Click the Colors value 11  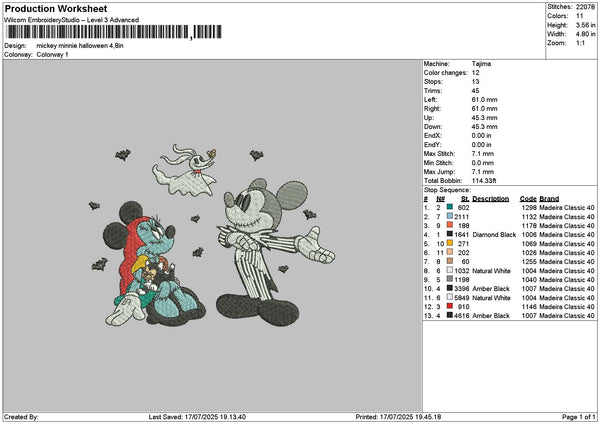[579, 16]
